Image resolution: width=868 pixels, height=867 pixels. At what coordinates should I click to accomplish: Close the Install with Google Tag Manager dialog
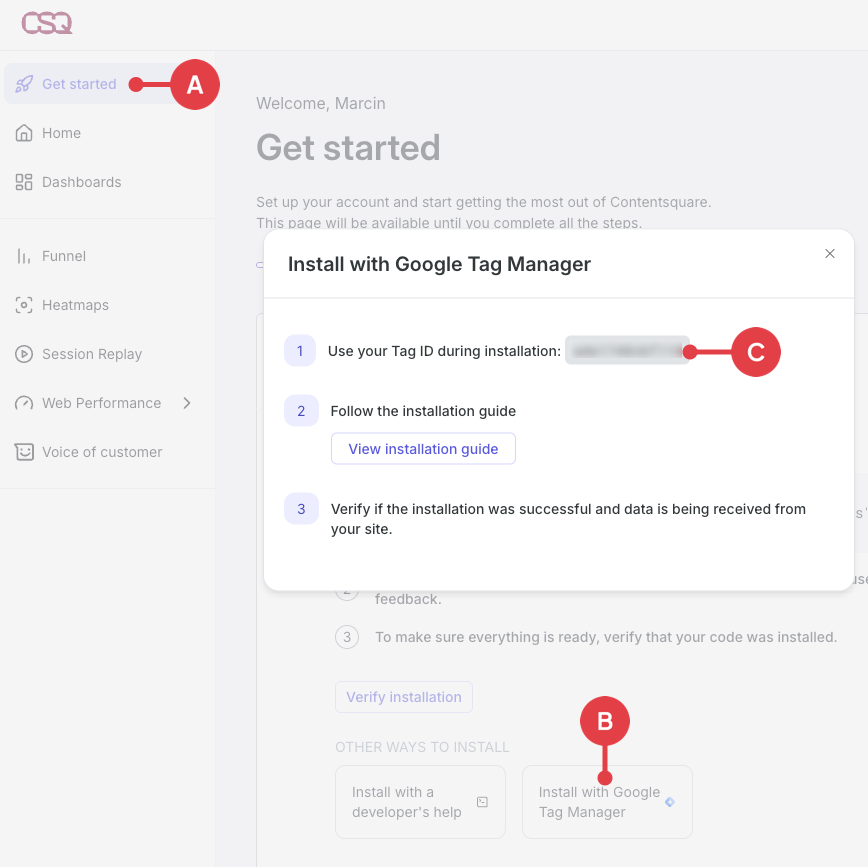click(x=829, y=254)
